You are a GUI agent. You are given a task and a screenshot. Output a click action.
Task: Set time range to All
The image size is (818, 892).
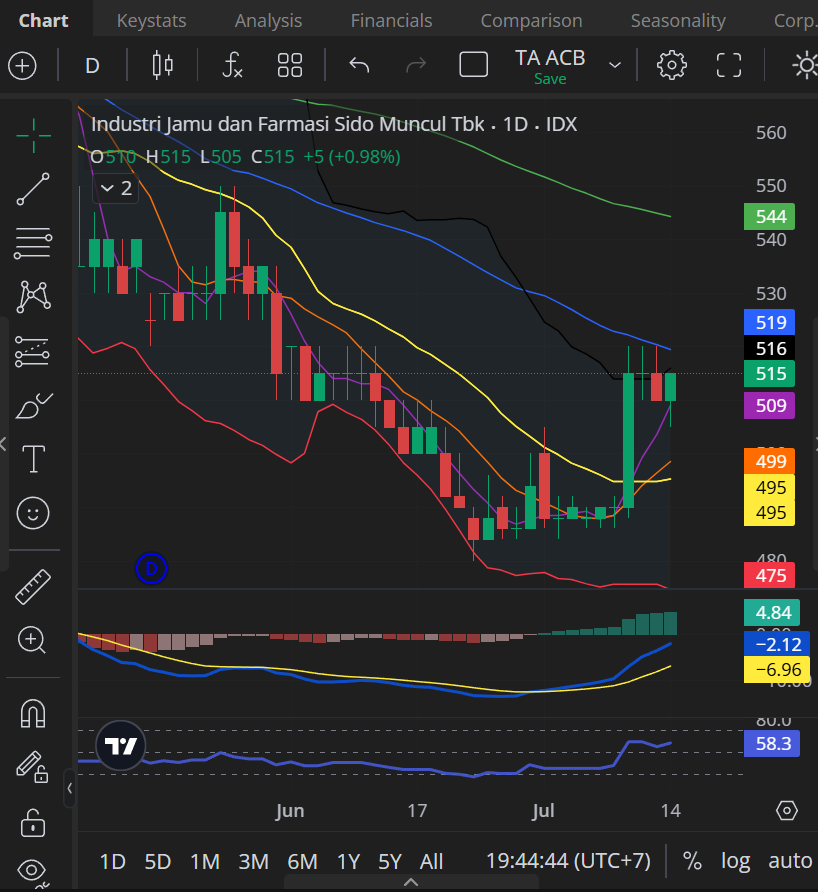pyautogui.click(x=431, y=861)
